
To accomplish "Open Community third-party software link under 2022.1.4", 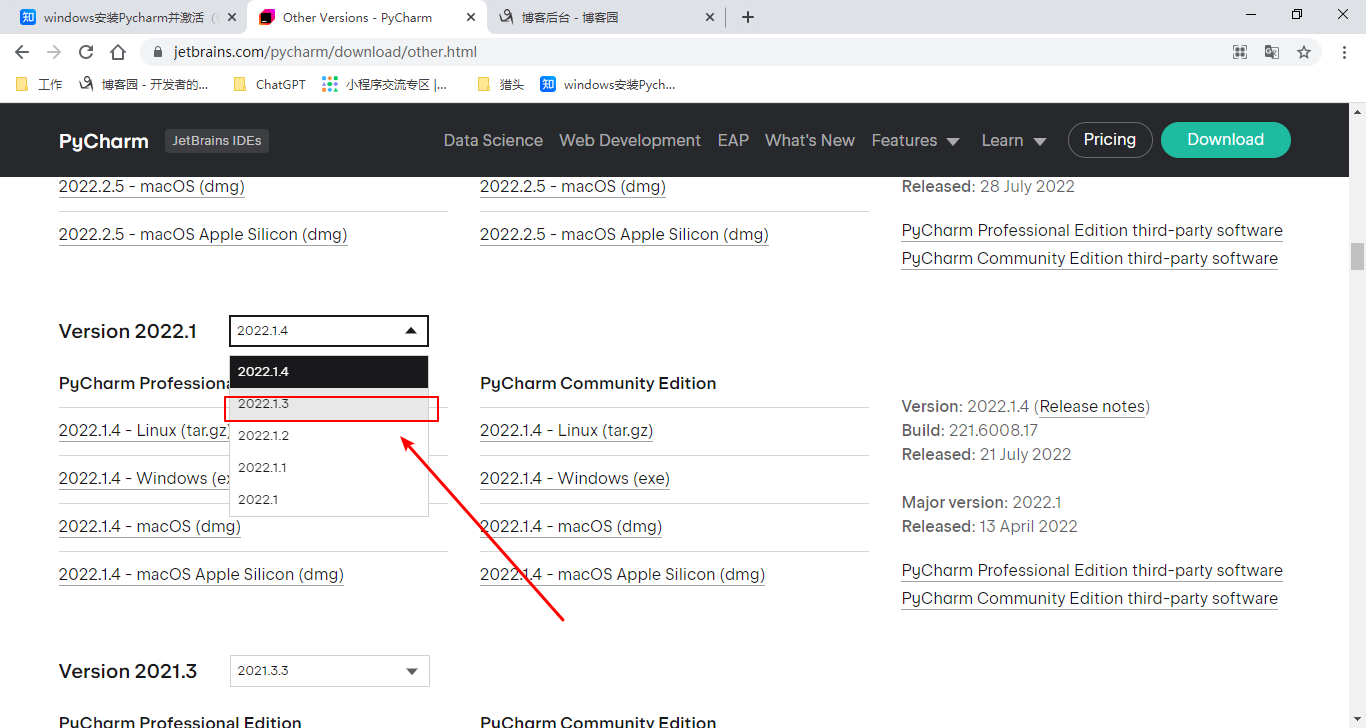I will point(1090,599).
